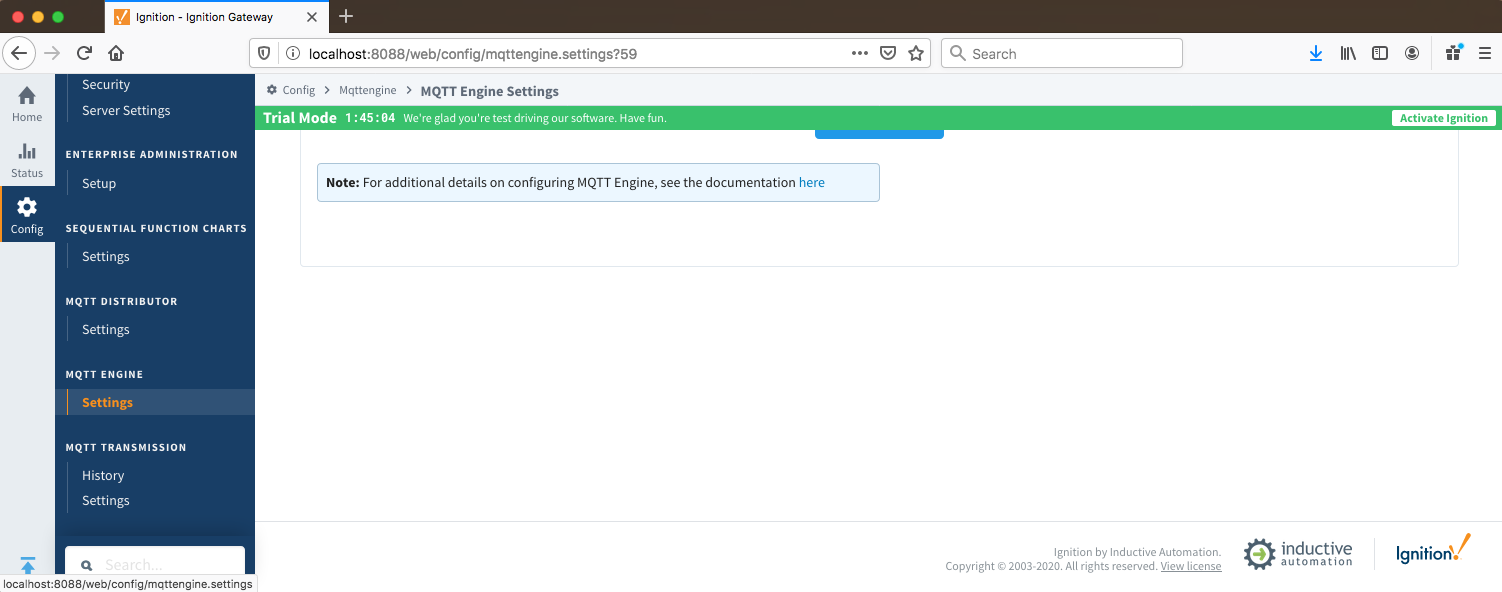This screenshot has height=592, width=1502.
Task: Open the Firefox hamburger menu
Action: pos(1485,53)
